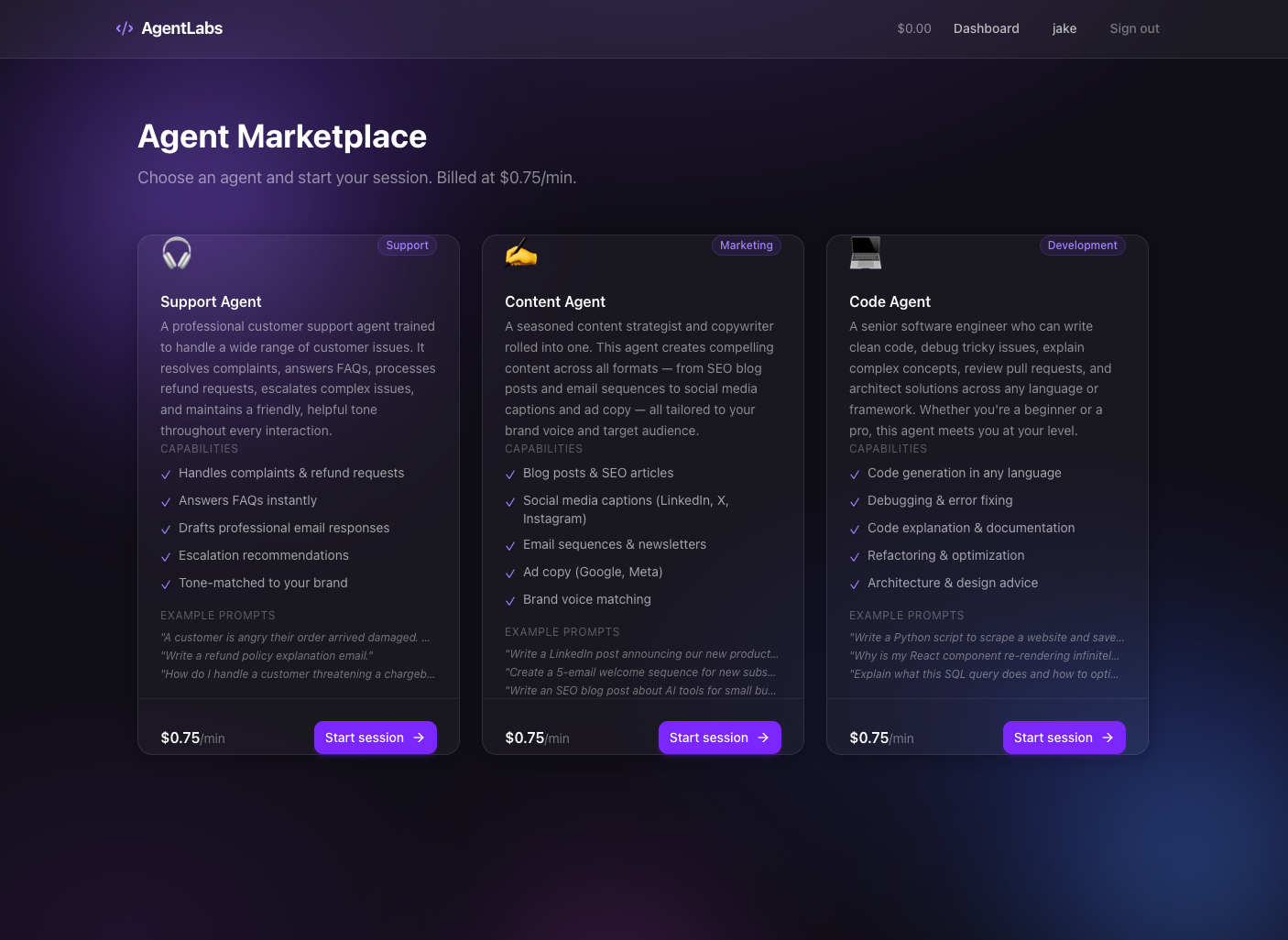Click the checkmark beside Ad copy (Google, Meta)
The image size is (1288, 940).
[x=510, y=574]
